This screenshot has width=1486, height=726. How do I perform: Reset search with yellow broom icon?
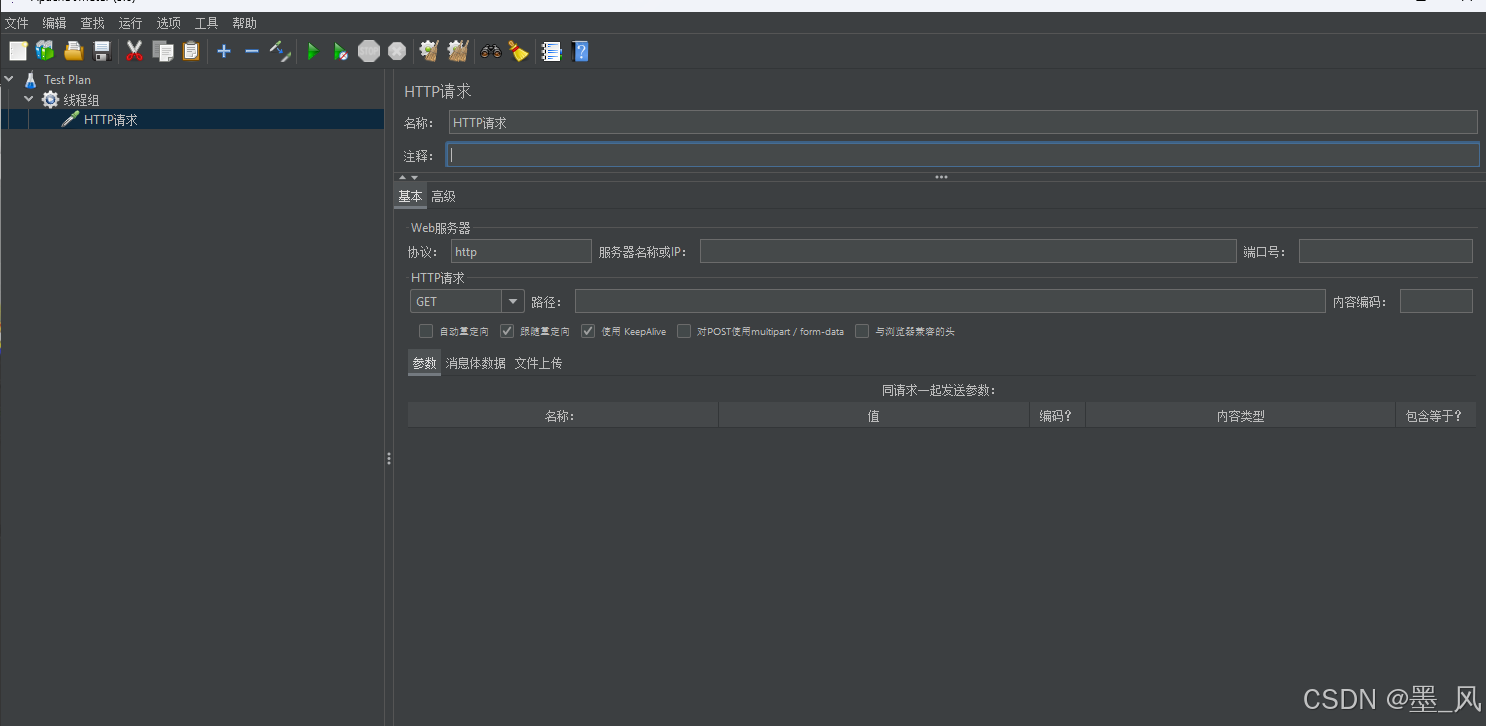coord(518,51)
